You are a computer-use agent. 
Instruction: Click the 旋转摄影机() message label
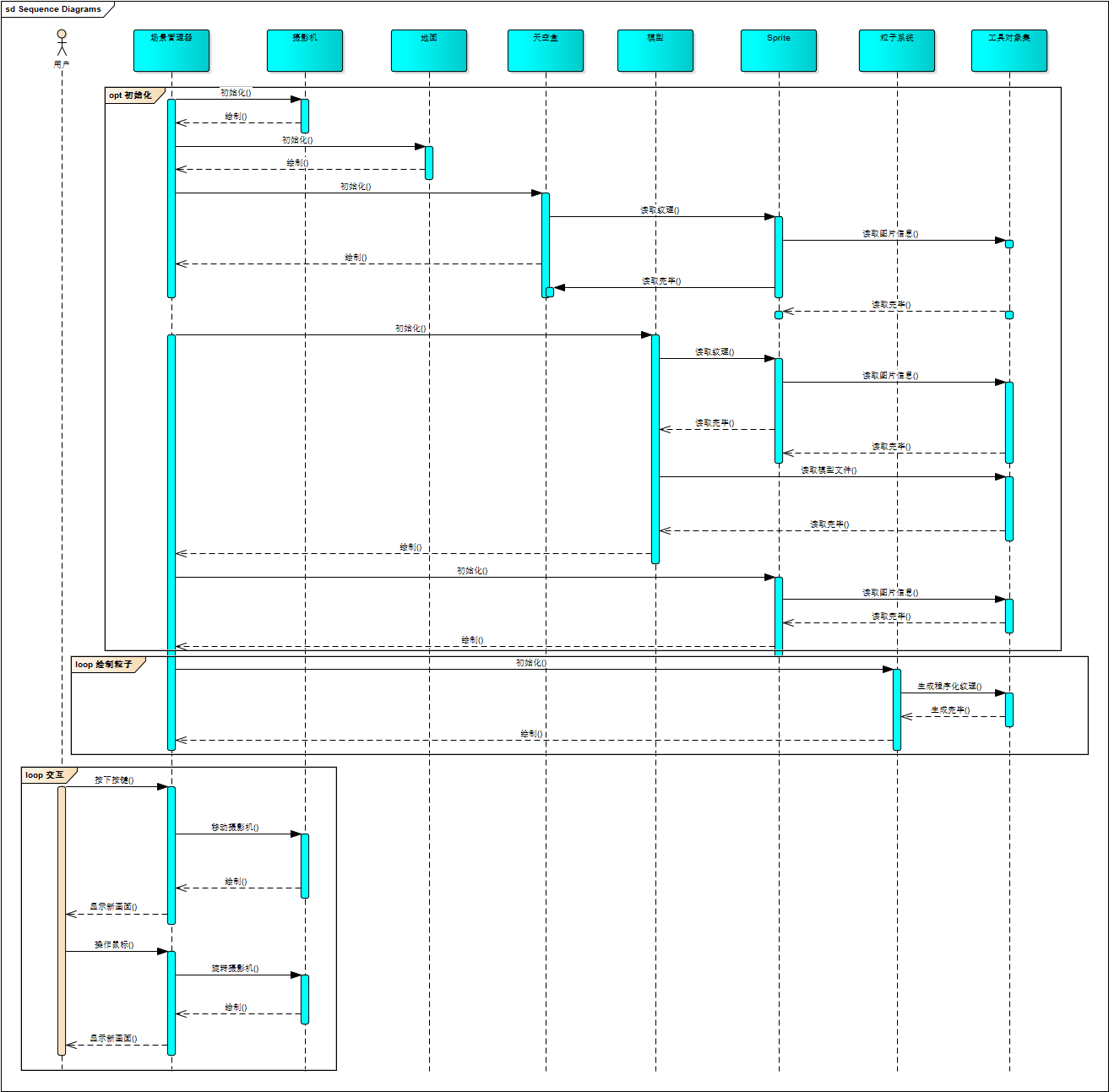pos(235,969)
